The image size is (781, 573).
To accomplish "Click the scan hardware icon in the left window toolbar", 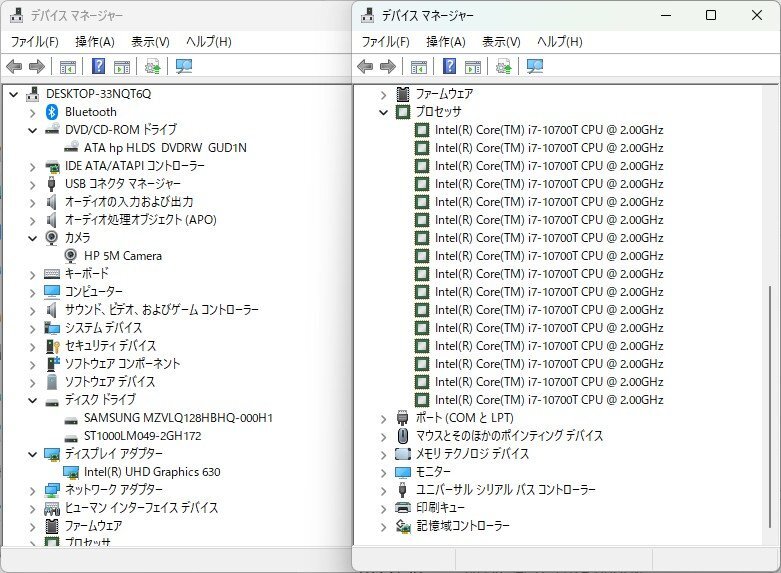I will click(153, 67).
